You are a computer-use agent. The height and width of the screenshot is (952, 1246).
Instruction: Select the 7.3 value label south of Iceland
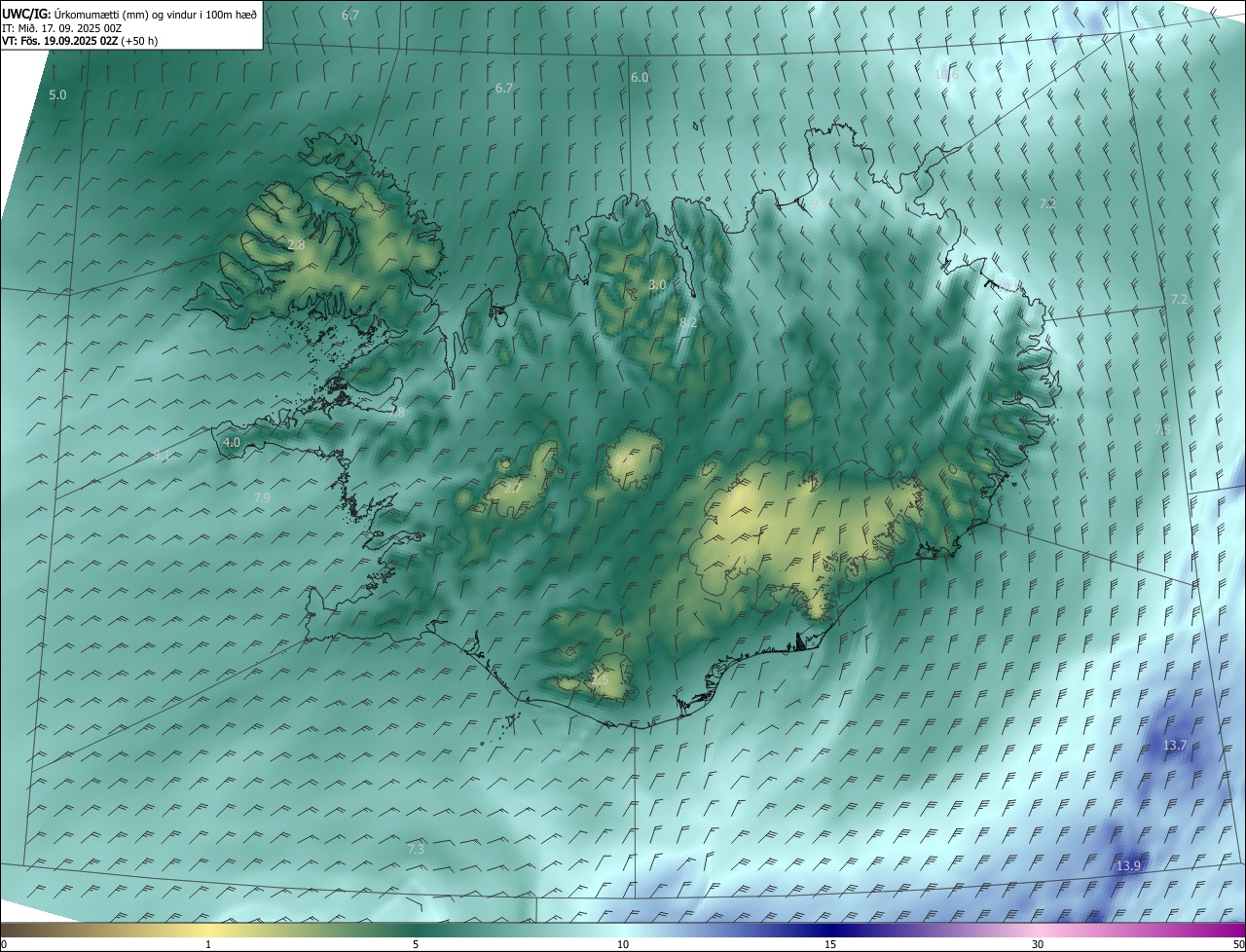(x=416, y=850)
